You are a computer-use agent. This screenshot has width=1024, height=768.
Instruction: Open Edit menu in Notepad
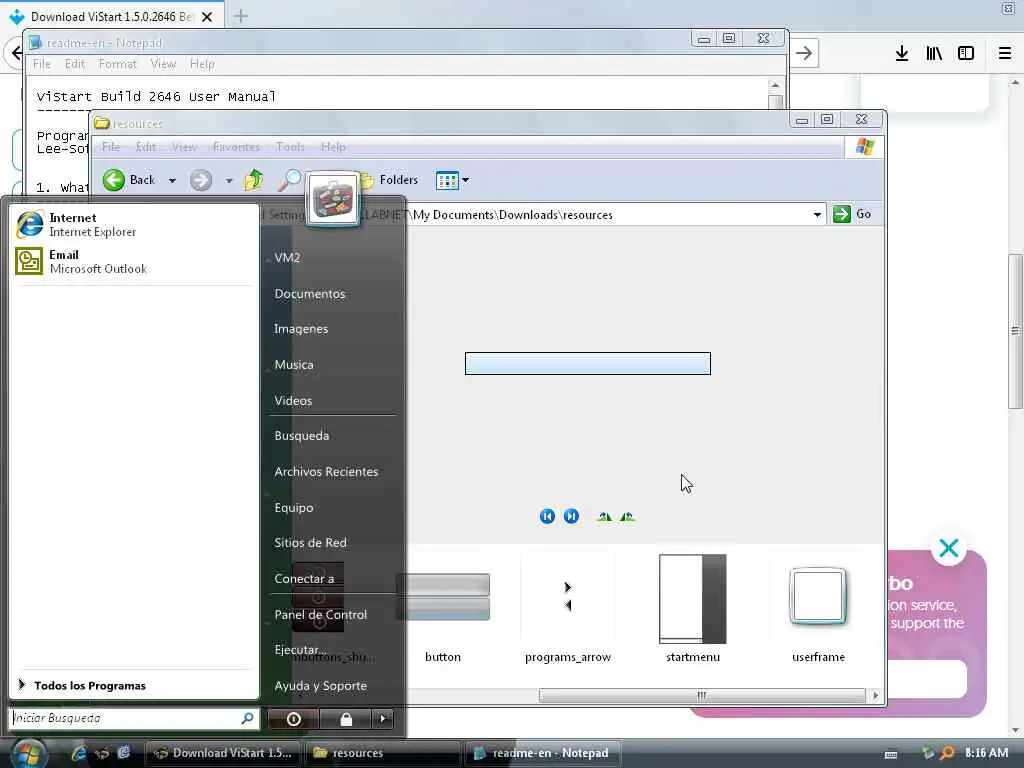[x=74, y=64]
